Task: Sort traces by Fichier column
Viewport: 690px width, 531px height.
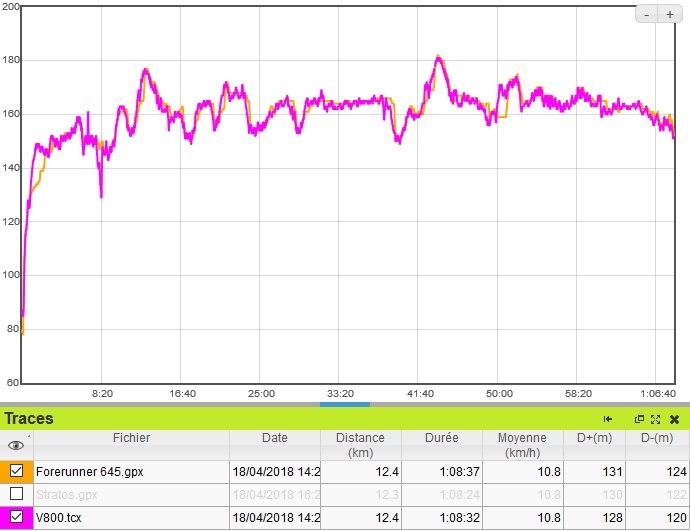Action: (x=131, y=438)
